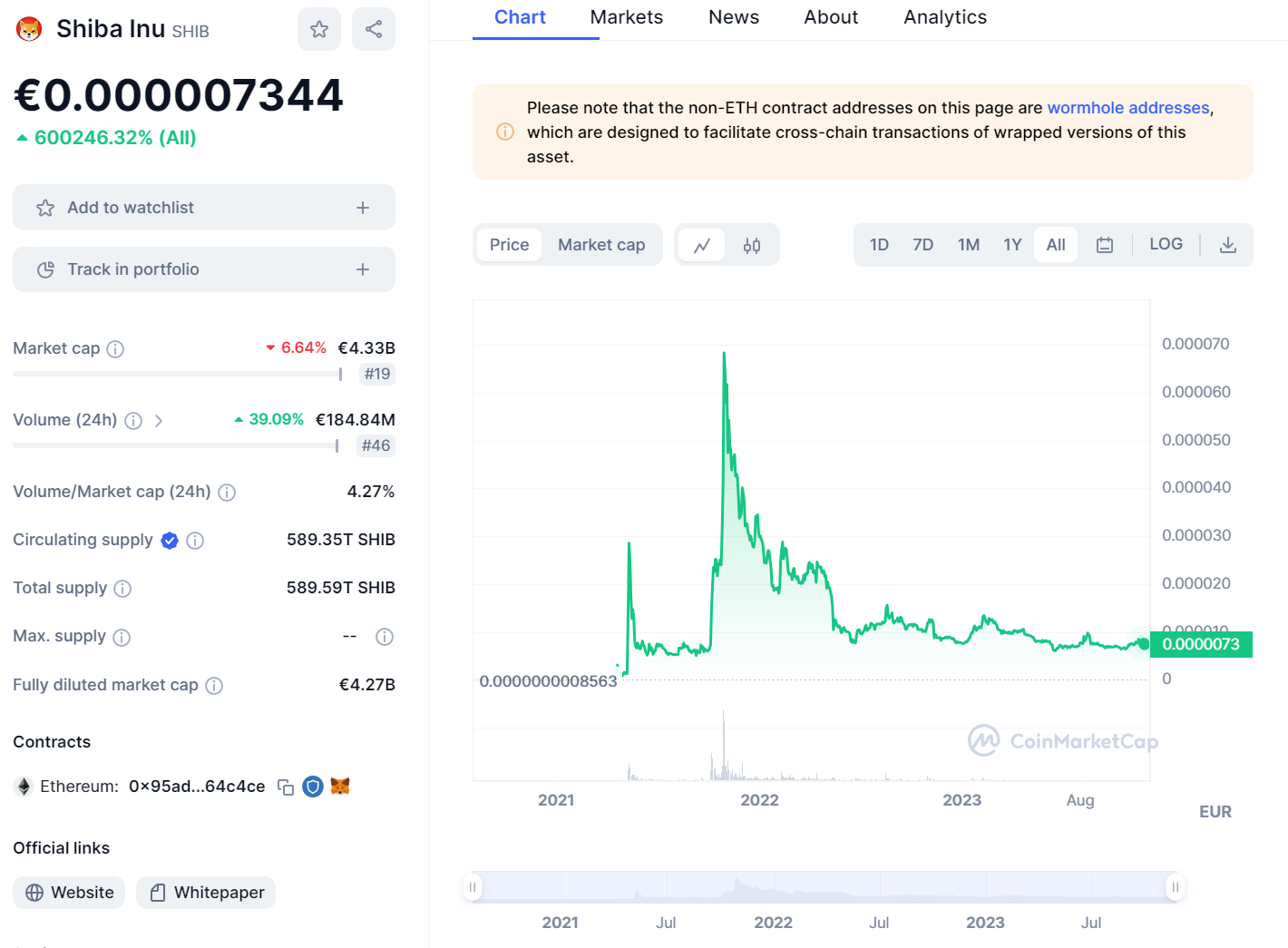Click the Market cap info icon
Viewport: 1288px width, 948px height.
pos(115,349)
